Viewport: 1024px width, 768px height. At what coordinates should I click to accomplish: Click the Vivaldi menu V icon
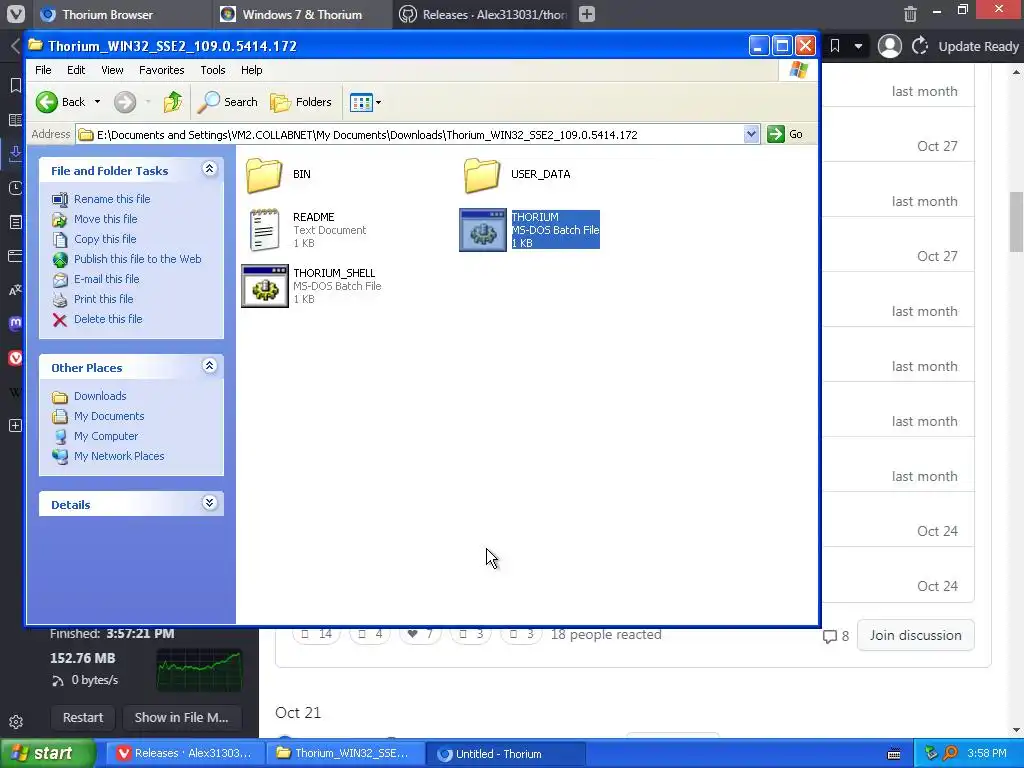tap(15, 14)
